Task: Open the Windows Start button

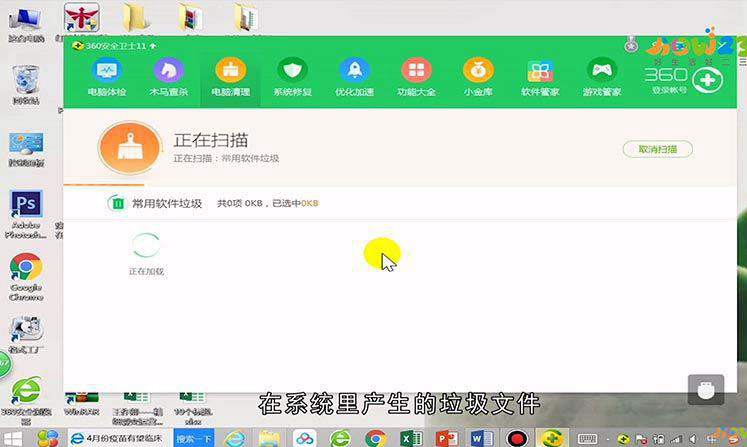Action: click(13, 438)
